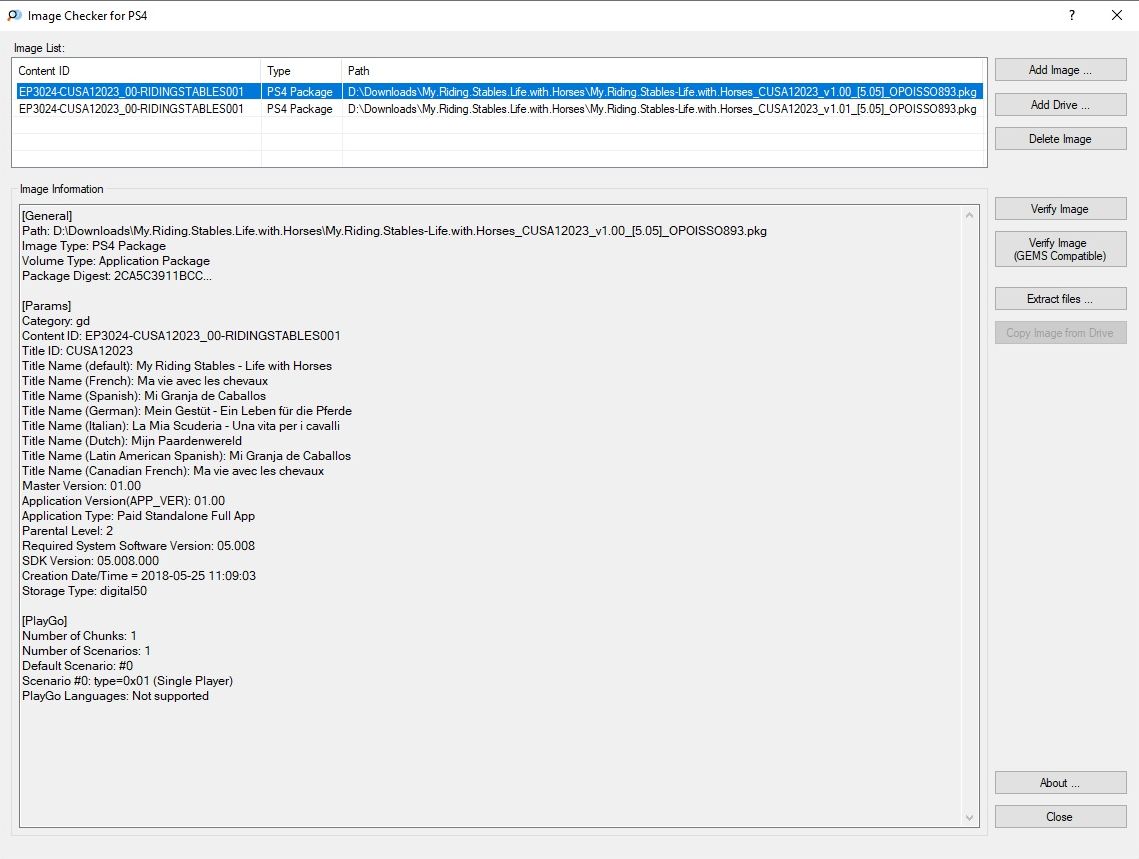The image size is (1139, 859).
Task: Click the Image Information group label
Action: (x=62, y=189)
